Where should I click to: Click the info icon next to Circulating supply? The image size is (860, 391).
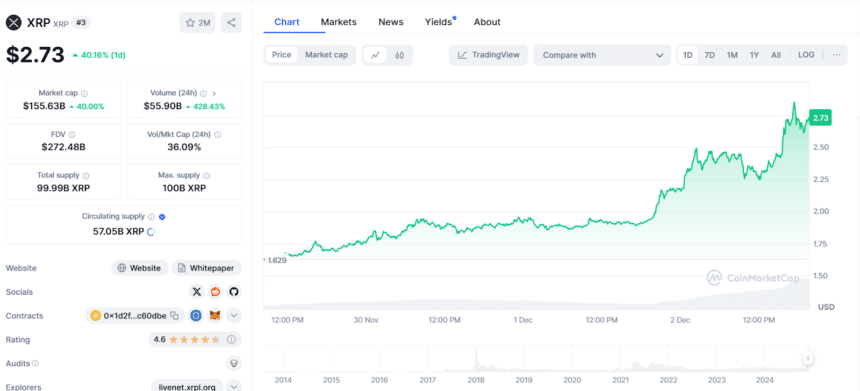pos(151,217)
